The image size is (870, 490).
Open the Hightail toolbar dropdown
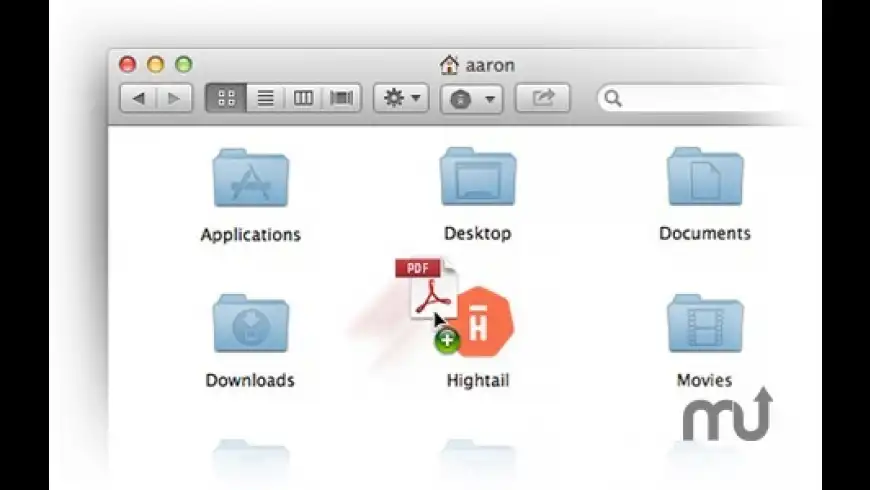472,99
